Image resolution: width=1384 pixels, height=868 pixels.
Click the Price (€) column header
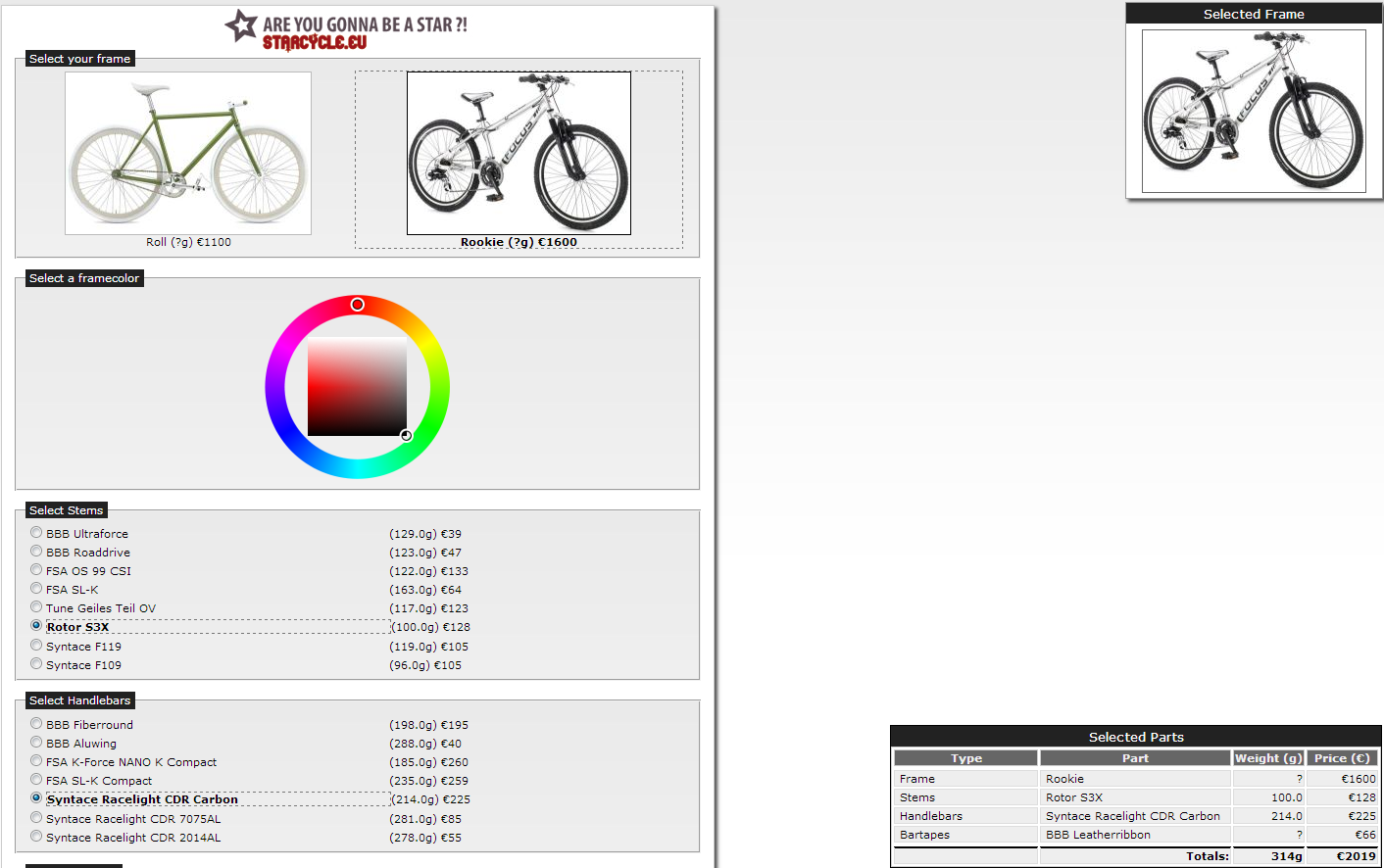pyautogui.click(x=1341, y=758)
